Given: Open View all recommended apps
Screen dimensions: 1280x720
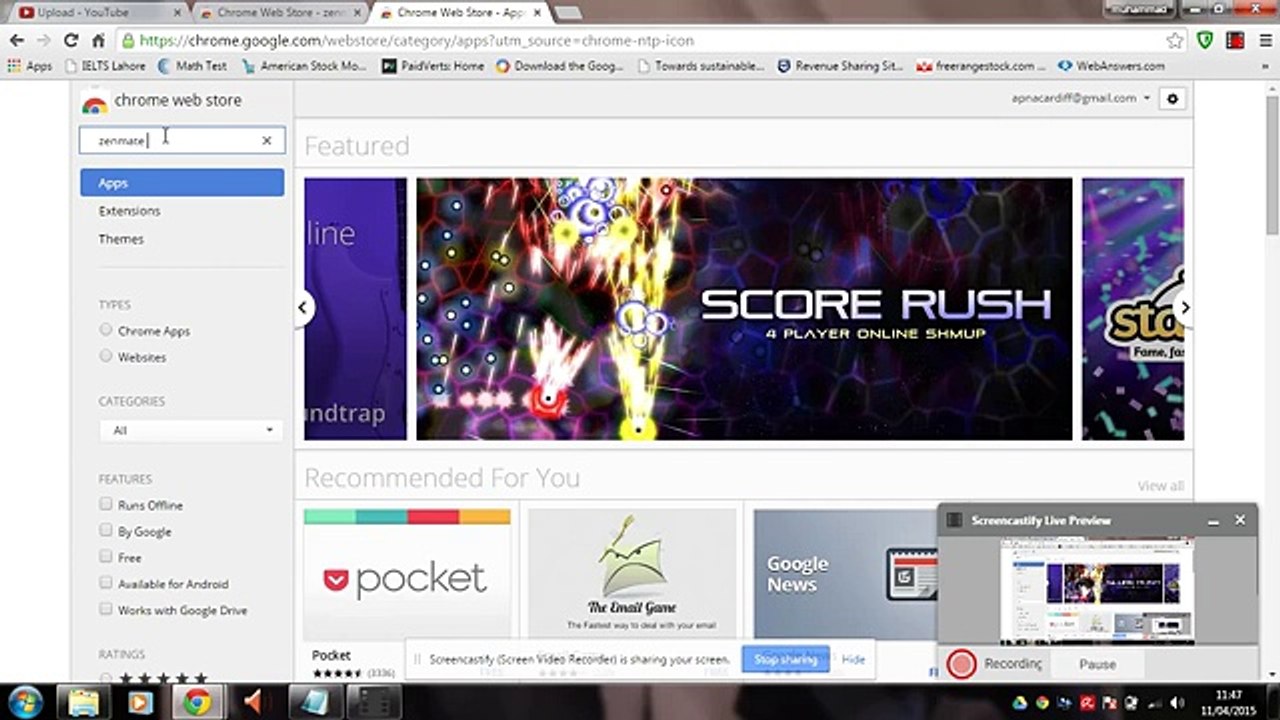Looking at the screenshot, I should click(x=1160, y=486).
